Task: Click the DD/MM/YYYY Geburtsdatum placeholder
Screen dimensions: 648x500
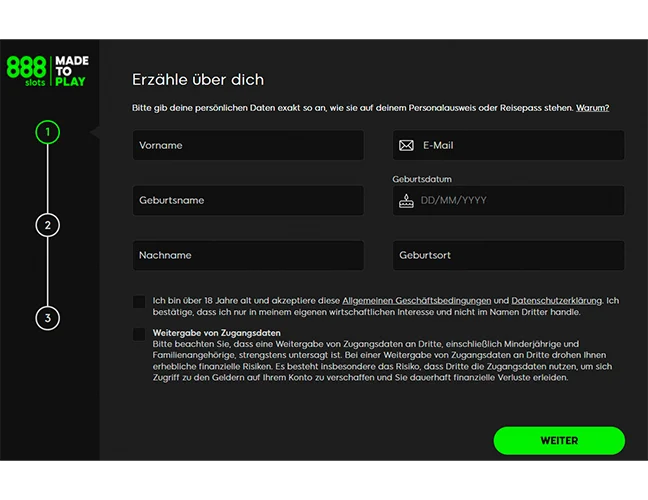Action: point(453,200)
